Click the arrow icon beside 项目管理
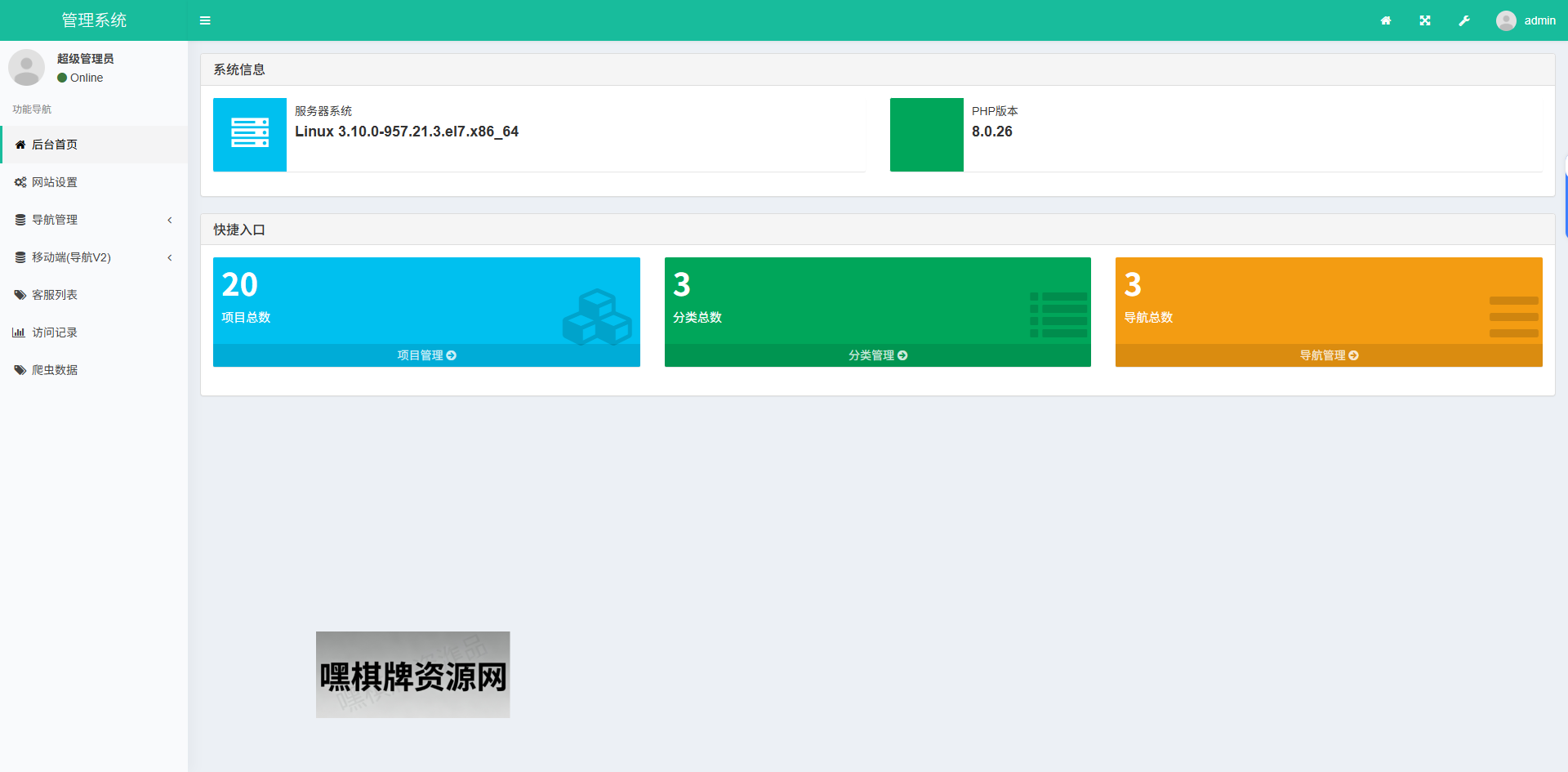The width and height of the screenshot is (1568, 772). point(452,355)
